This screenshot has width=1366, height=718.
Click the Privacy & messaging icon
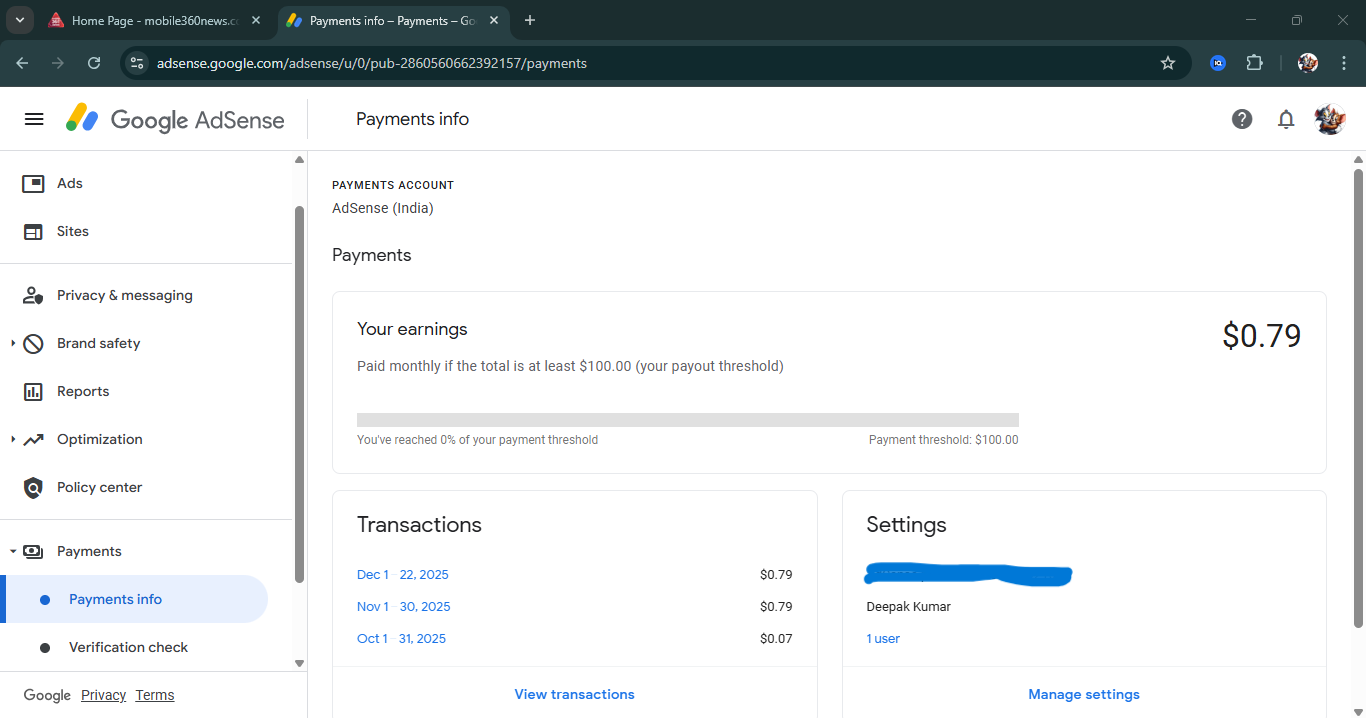click(x=33, y=296)
